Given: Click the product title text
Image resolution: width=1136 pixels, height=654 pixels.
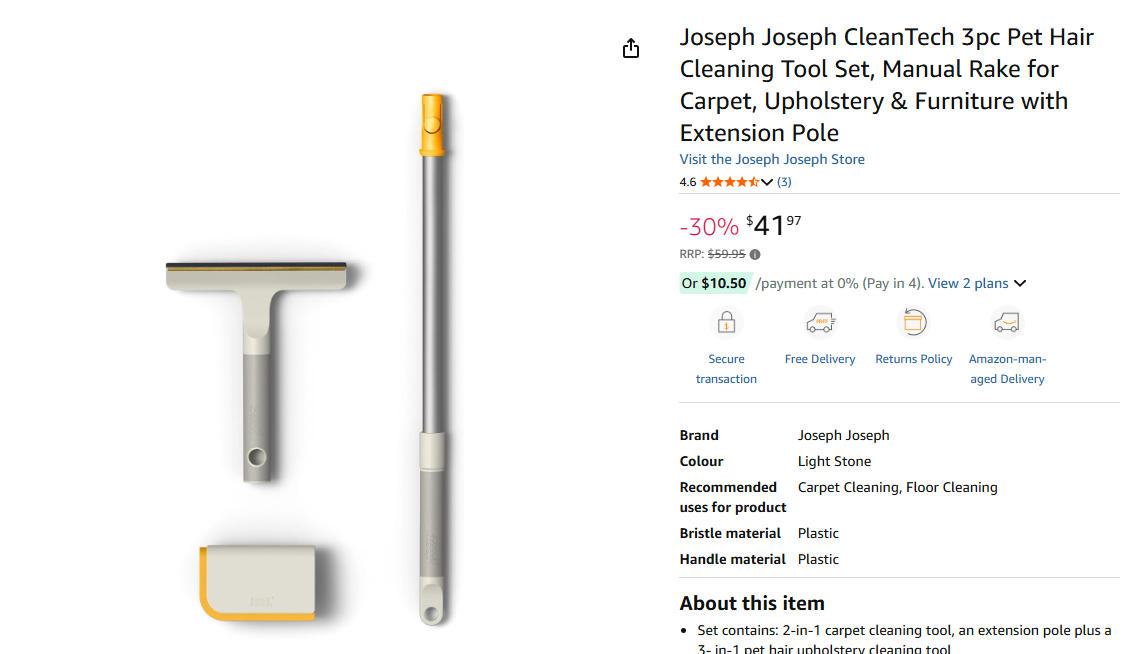Looking at the screenshot, I should pyautogui.click(x=887, y=85).
